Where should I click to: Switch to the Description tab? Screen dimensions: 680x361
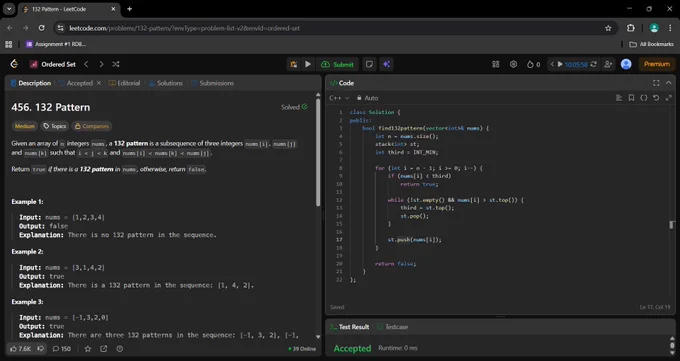[31, 83]
